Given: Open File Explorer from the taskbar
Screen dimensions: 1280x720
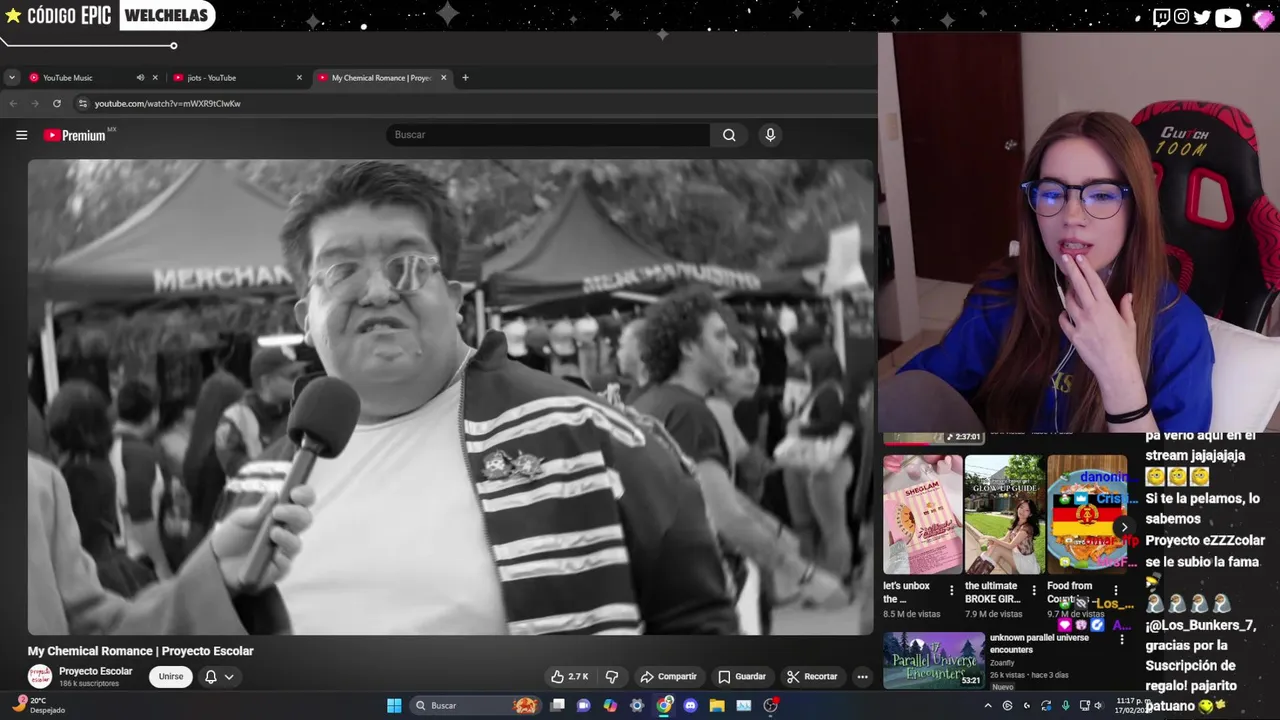Looking at the screenshot, I should [717, 705].
